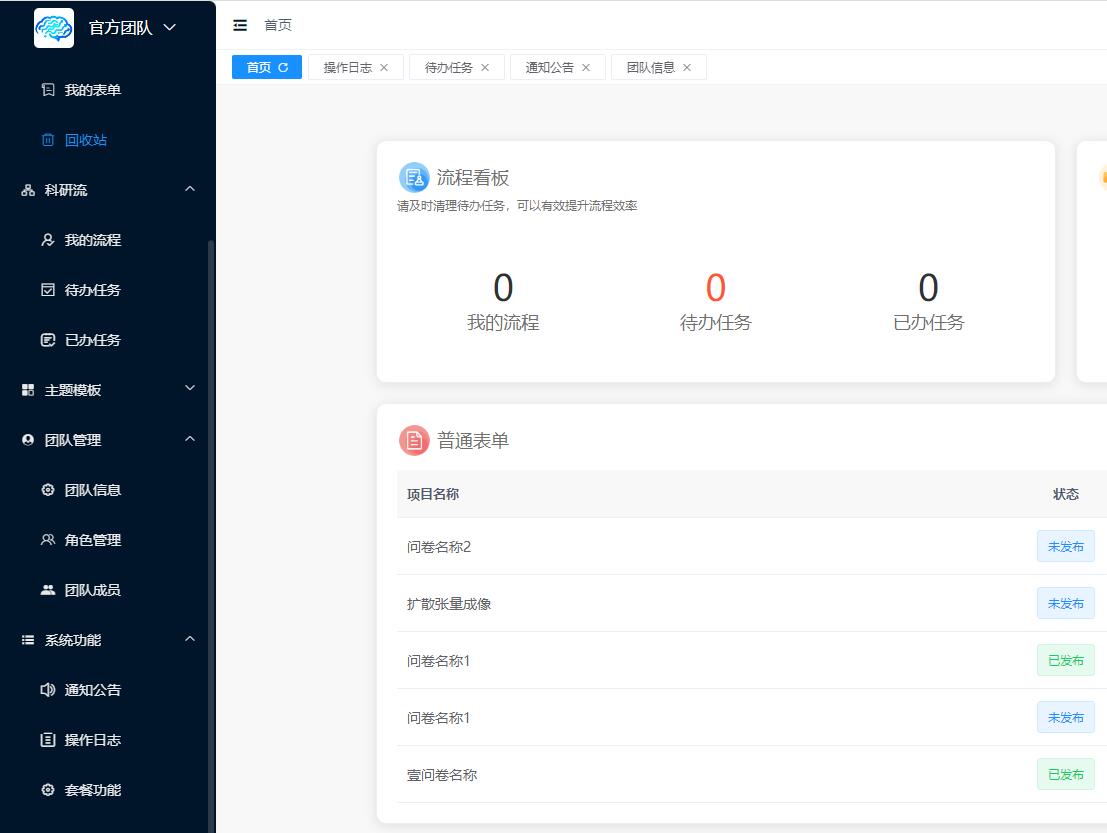Close the 团队信息 tab
Screen dimensions: 1107x833
(x=687, y=68)
